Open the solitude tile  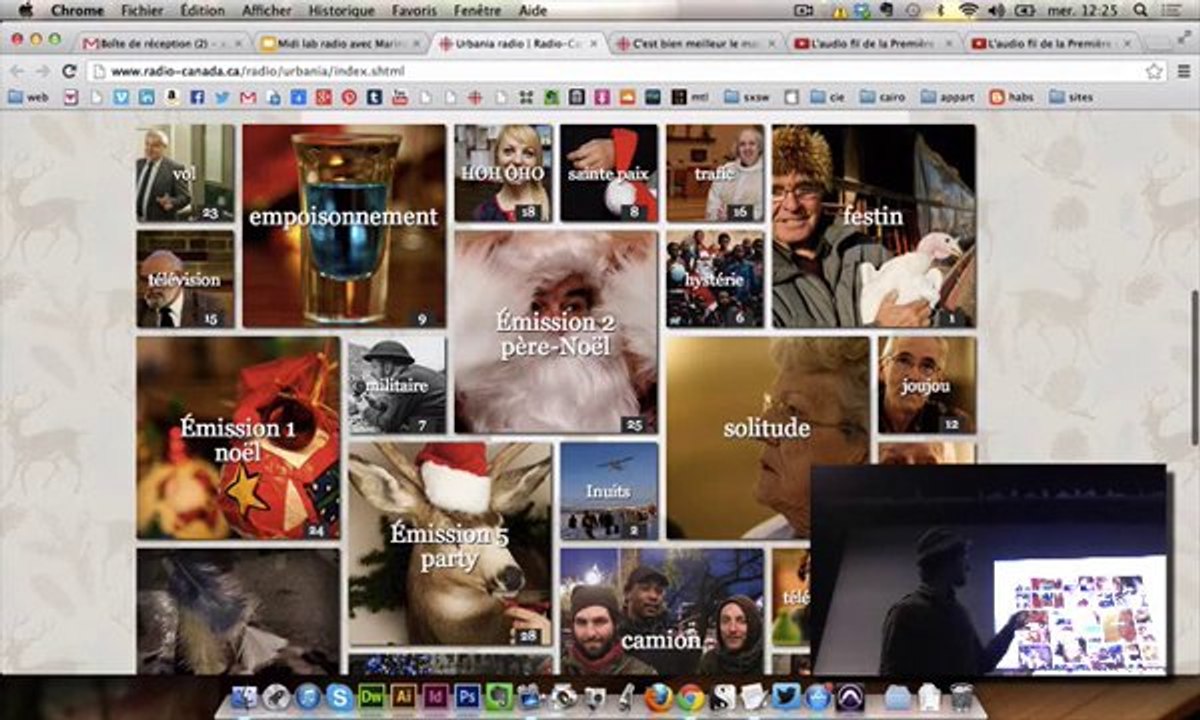768,438
